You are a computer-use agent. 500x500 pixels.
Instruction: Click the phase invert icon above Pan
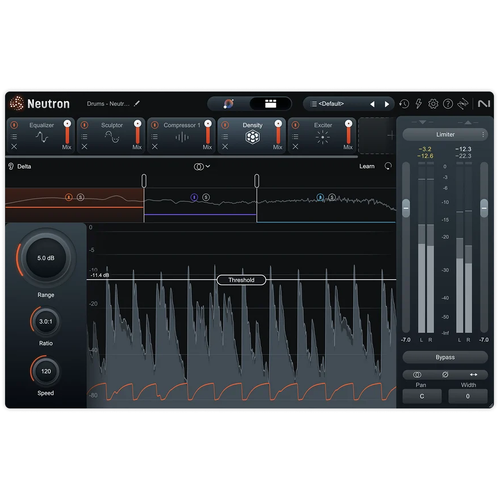click(x=445, y=375)
